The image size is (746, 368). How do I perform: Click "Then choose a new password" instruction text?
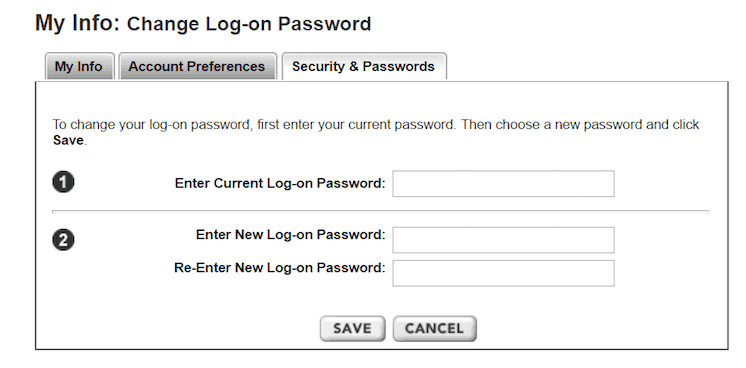point(551,125)
